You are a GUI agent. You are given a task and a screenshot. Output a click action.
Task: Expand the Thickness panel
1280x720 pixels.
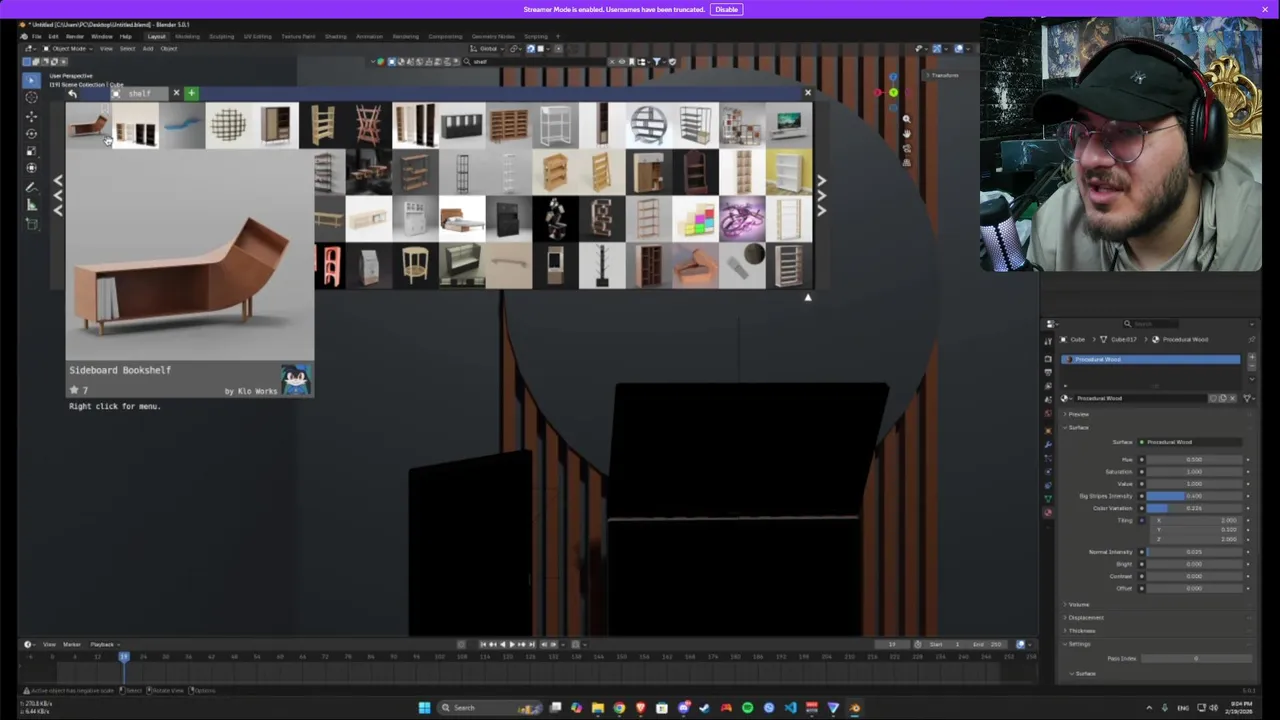[x=1081, y=630]
